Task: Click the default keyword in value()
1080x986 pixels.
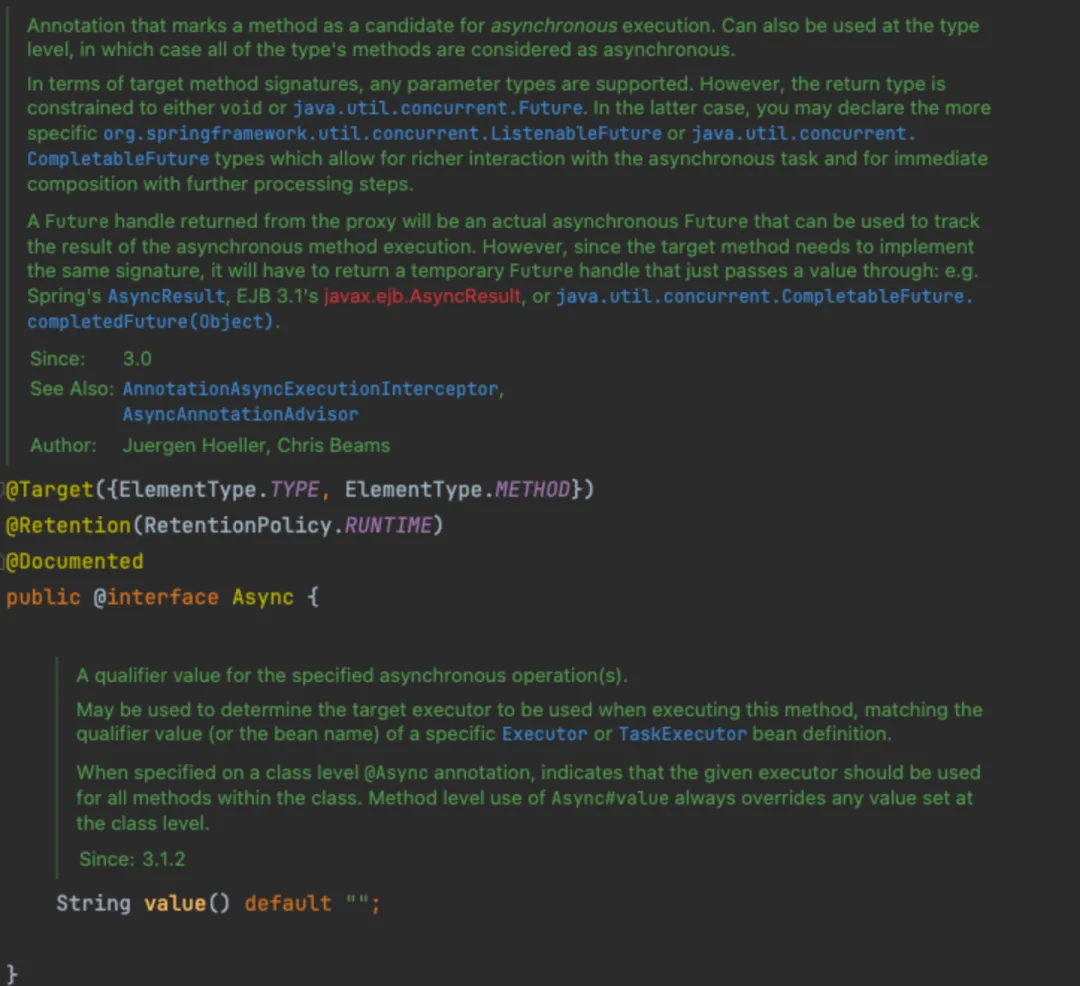Action: [x=288, y=903]
